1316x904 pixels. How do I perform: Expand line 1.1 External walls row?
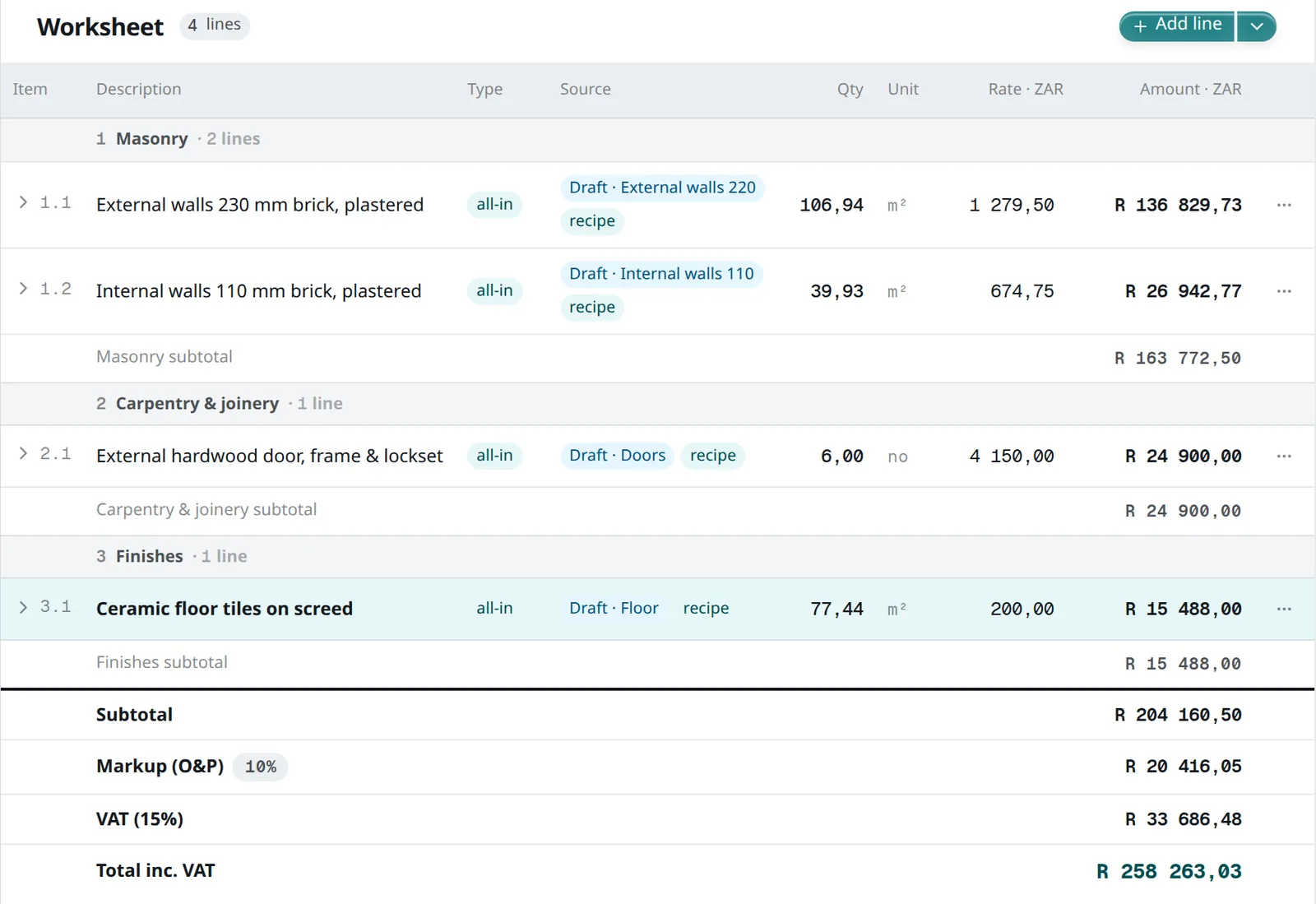coord(23,202)
